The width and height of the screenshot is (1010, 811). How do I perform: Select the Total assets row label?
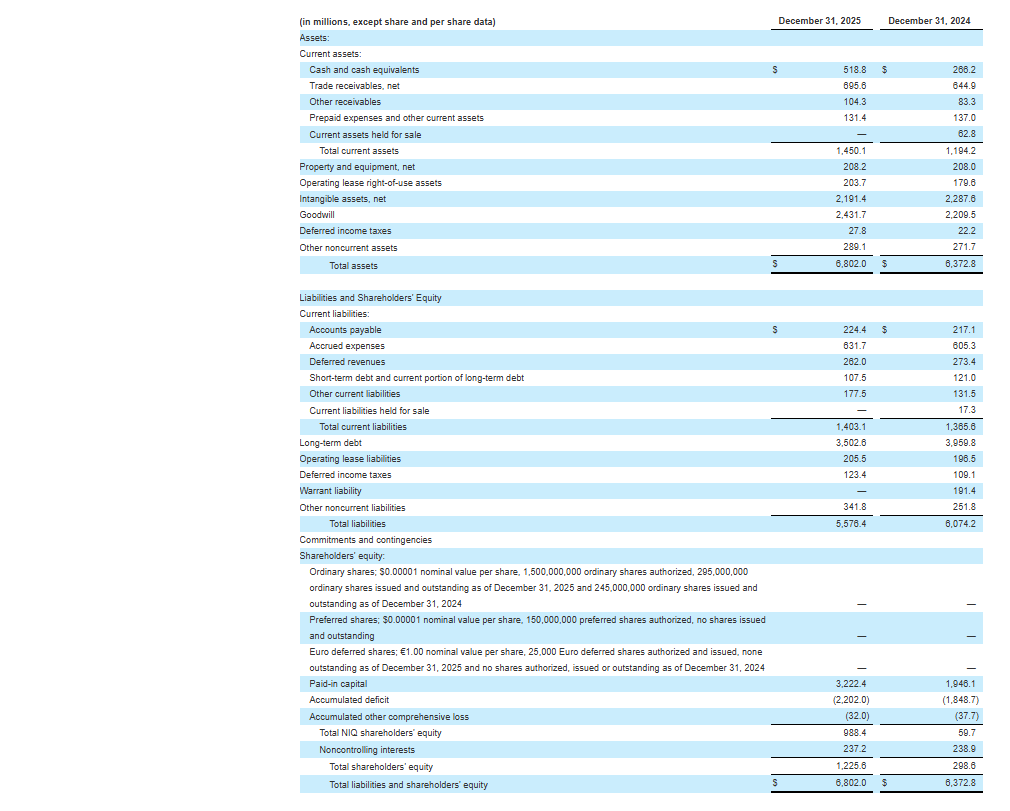(354, 266)
